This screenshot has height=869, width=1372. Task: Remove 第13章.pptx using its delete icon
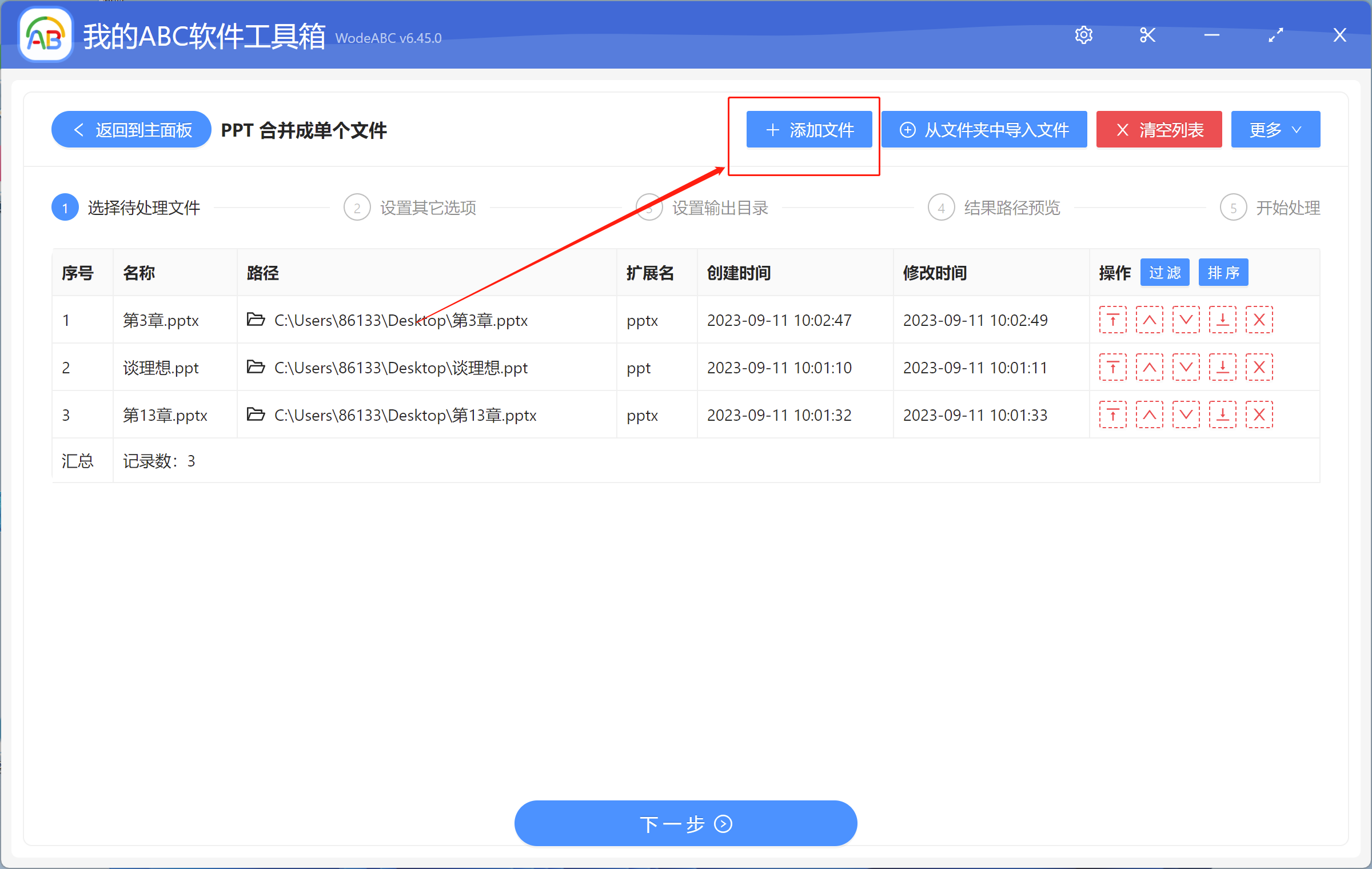click(1259, 414)
